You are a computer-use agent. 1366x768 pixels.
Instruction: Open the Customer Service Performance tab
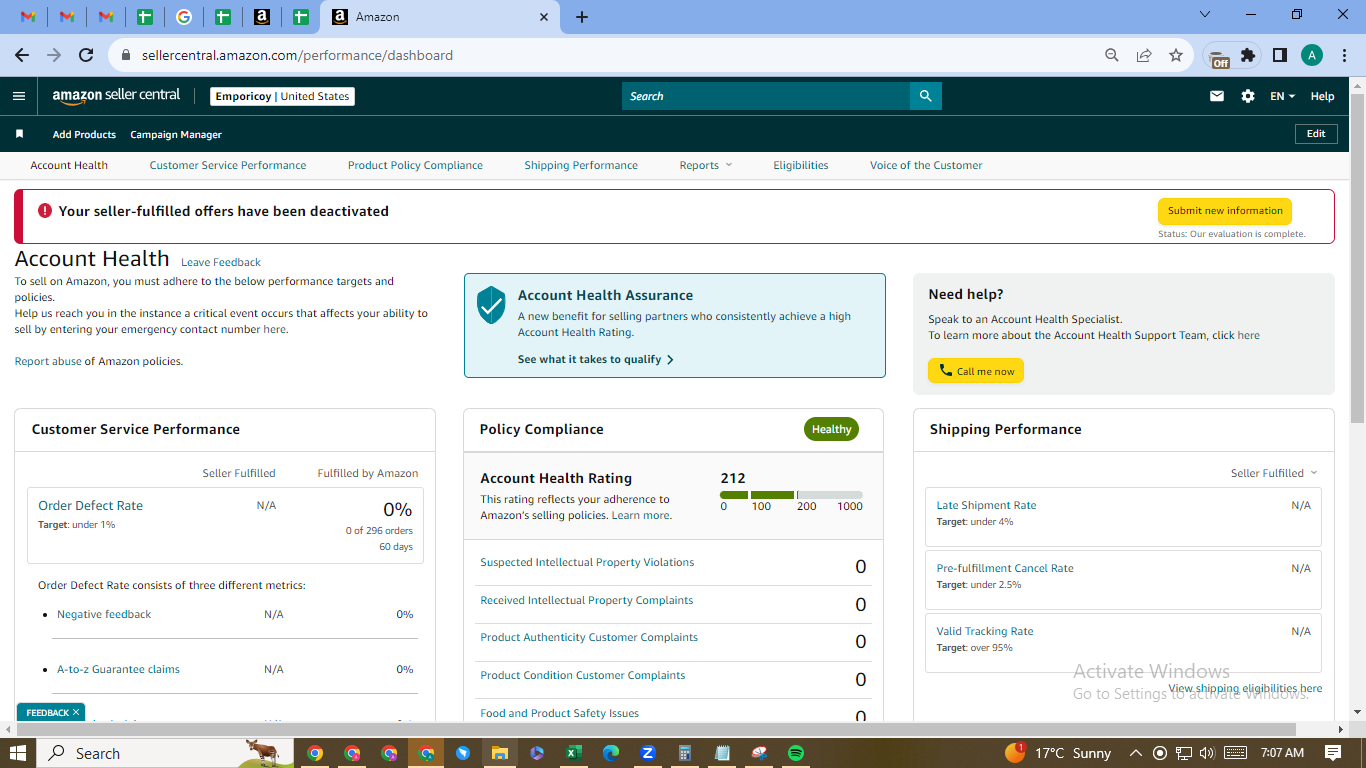(x=228, y=165)
